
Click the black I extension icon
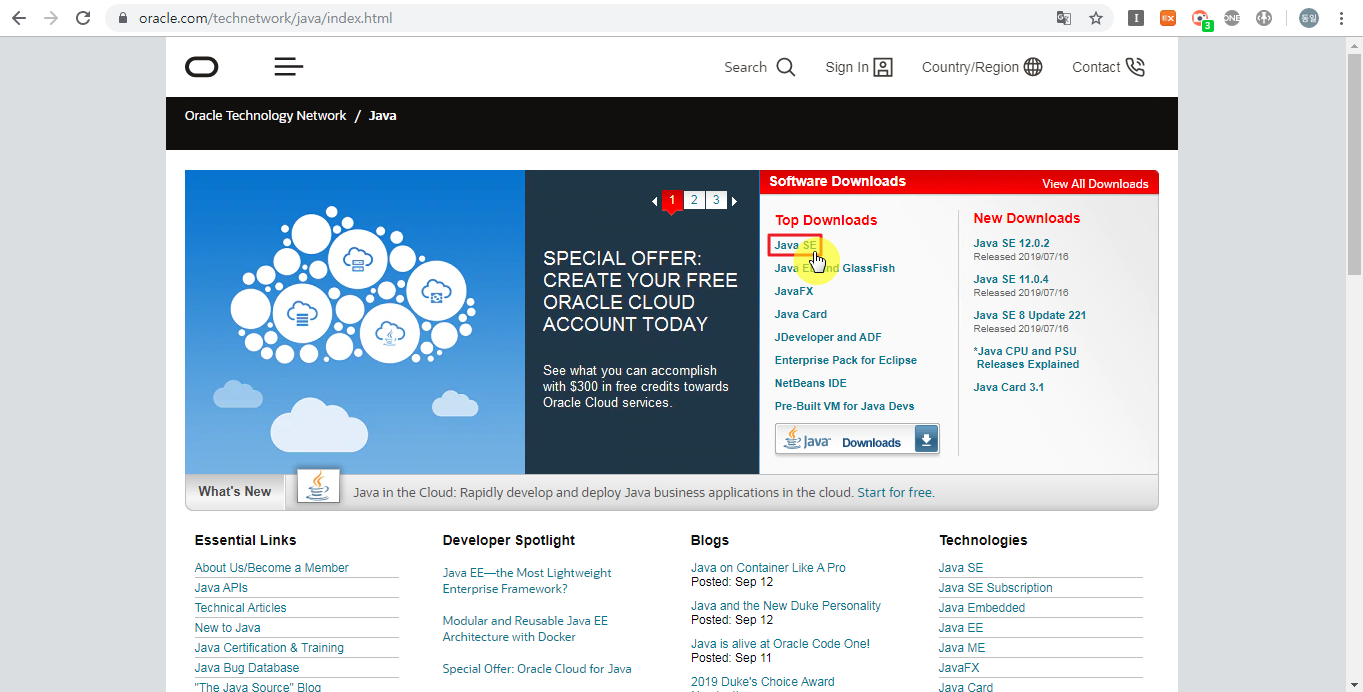1136,18
